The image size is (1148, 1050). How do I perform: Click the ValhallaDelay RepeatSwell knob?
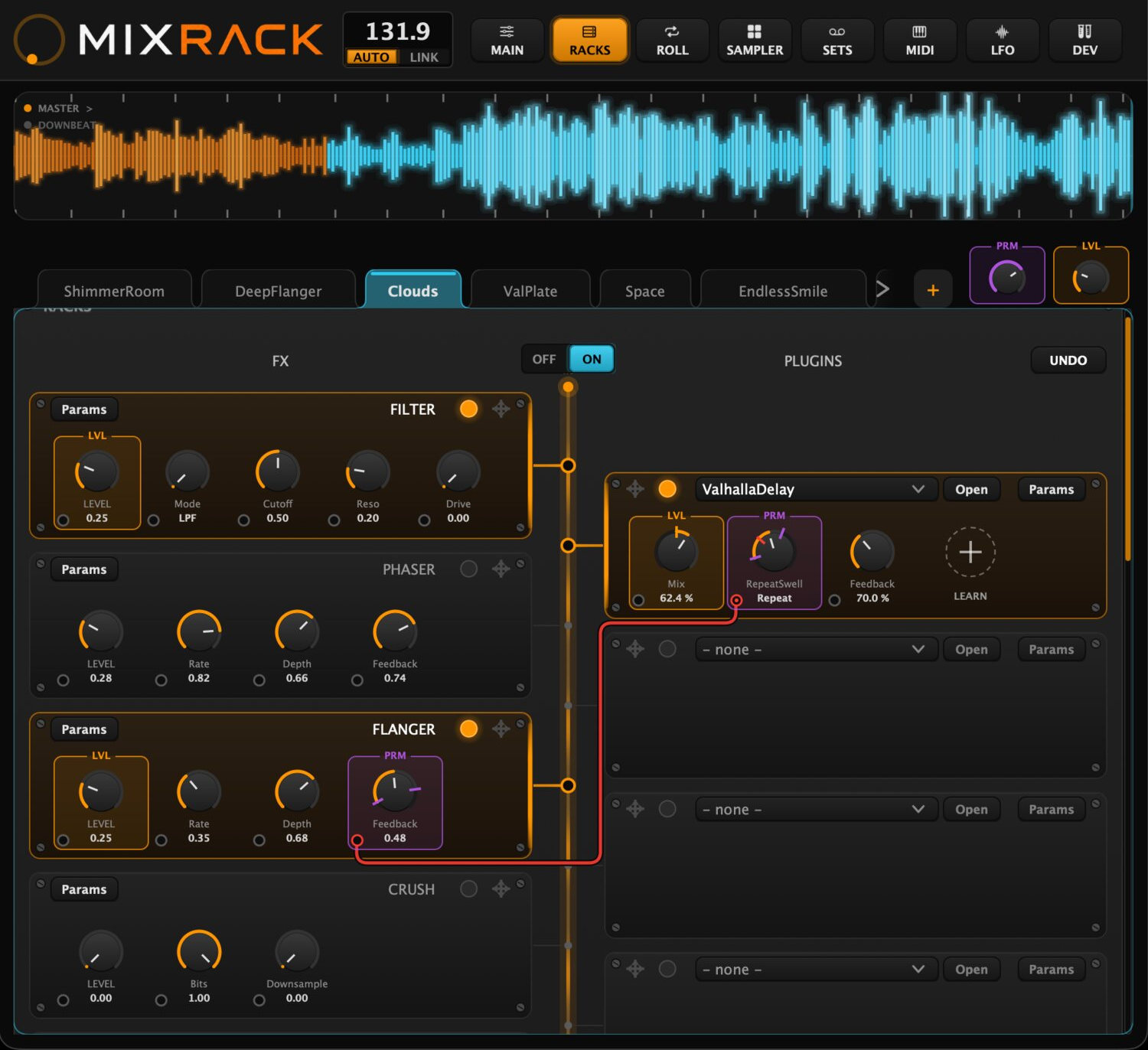[x=774, y=551]
